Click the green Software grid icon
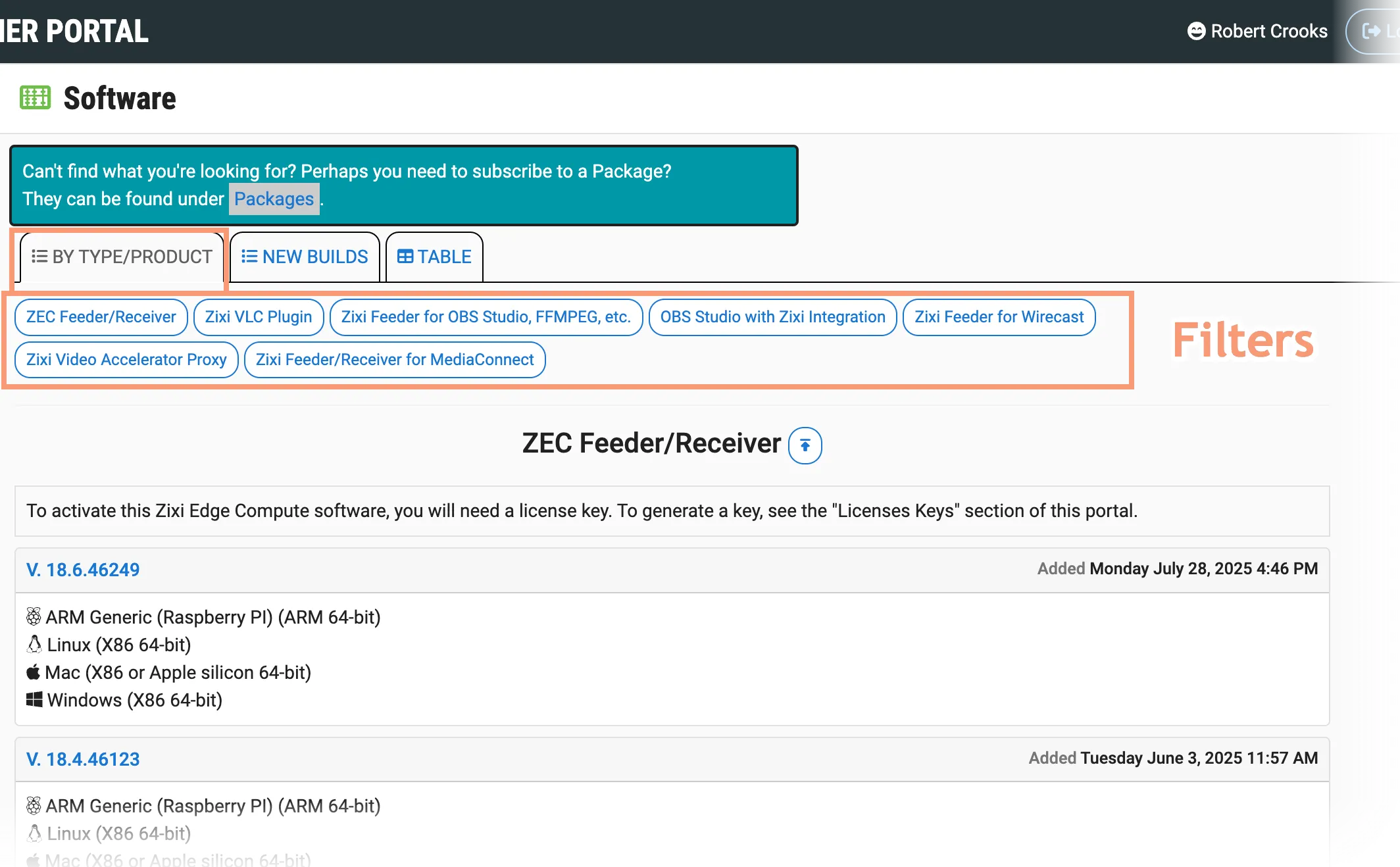The image size is (1400, 867). tap(35, 97)
